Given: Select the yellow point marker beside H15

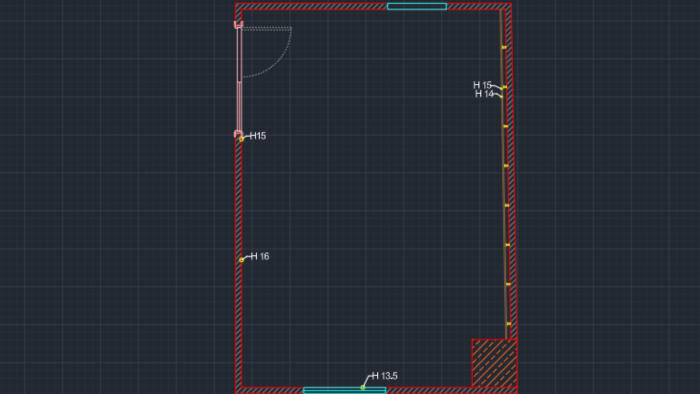Looking at the screenshot, I should click(x=242, y=139).
